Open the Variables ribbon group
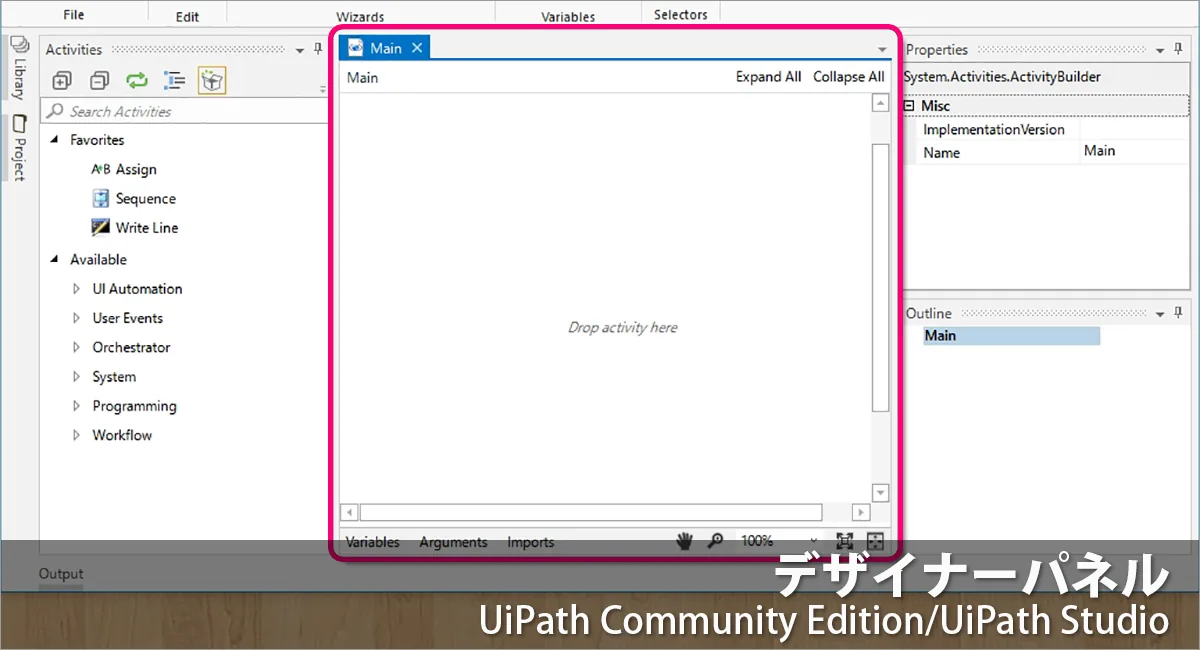The image size is (1200, 650). [568, 16]
